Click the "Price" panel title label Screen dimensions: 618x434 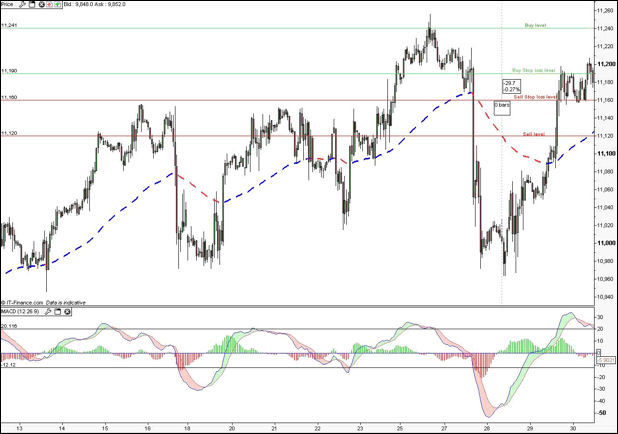pos(7,4)
